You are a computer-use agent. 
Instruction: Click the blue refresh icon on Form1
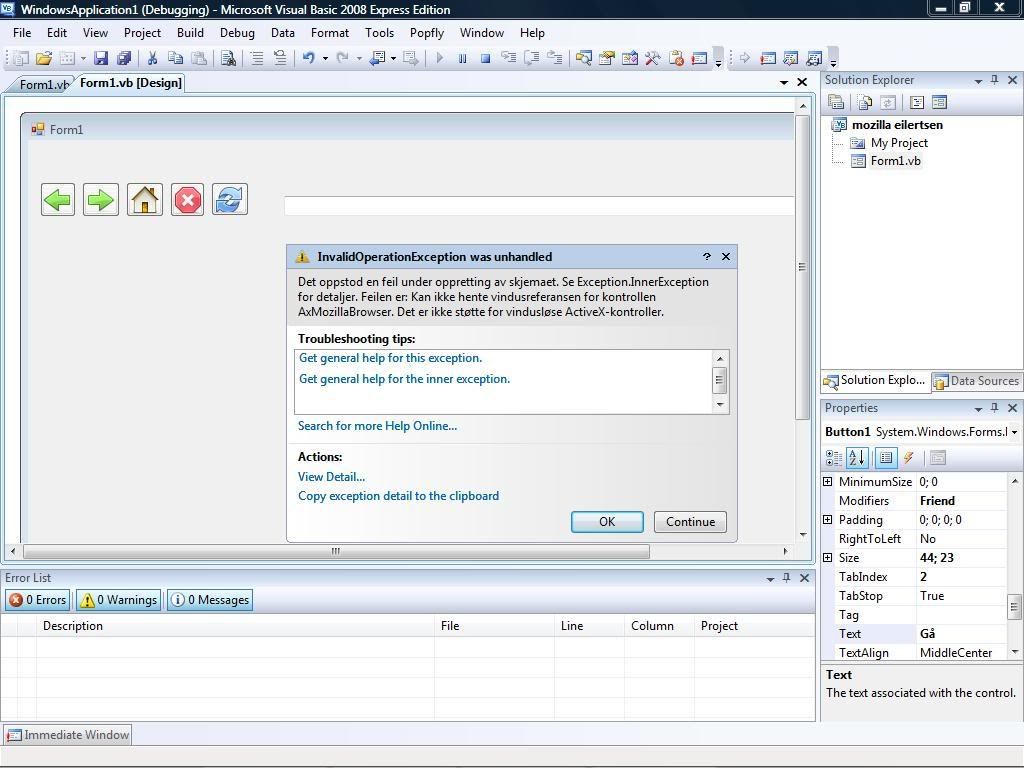229,200
